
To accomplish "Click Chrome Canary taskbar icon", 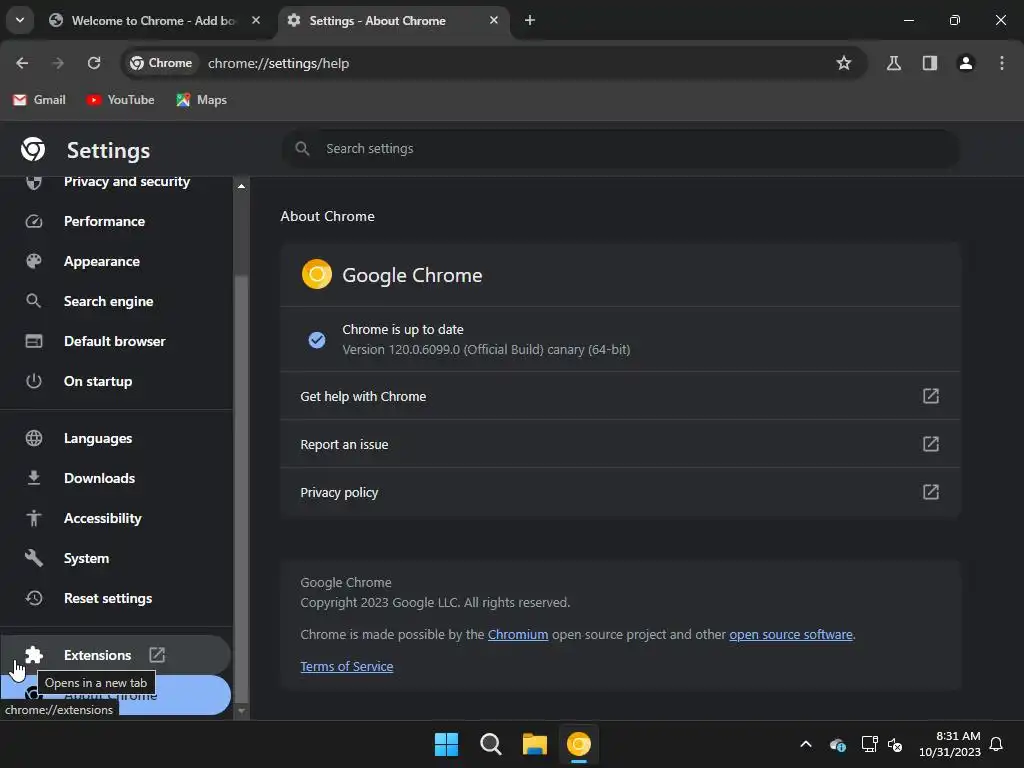I will coord(579,744).
